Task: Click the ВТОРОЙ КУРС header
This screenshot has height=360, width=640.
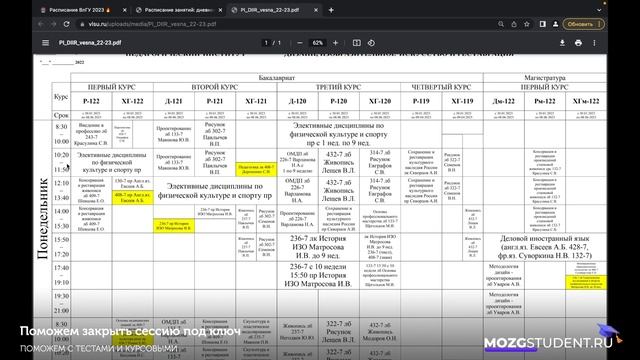Action: 215,87
